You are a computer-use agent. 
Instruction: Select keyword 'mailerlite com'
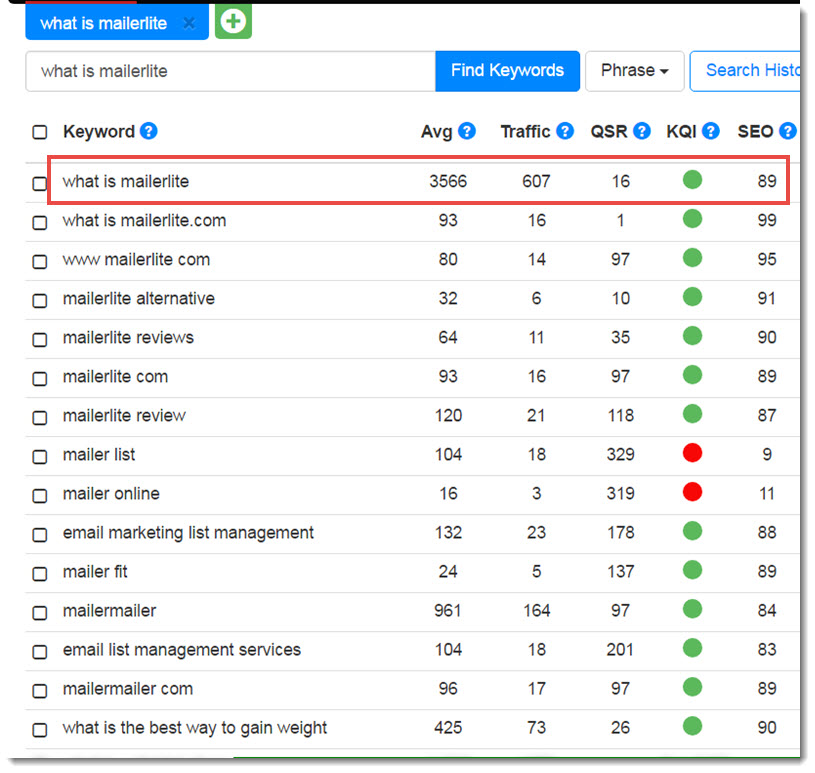pyautogui.click(x=115, y=376)
